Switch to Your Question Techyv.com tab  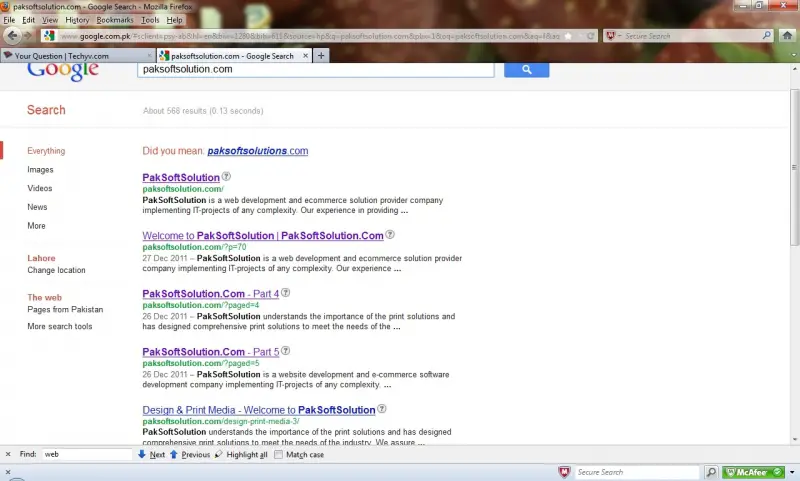77,56
